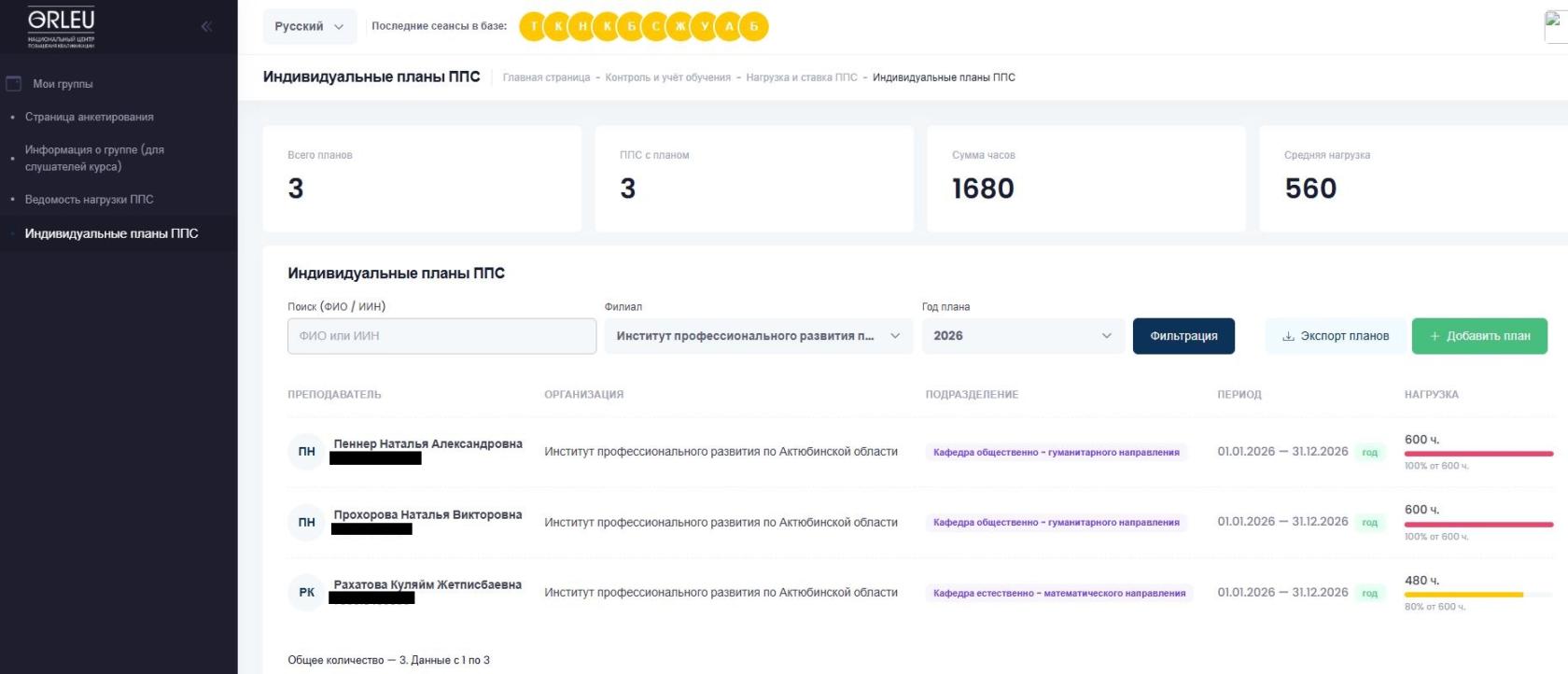Click the Всего планов card
This screenshot has height=674, width=1568.
click(422, 179)
